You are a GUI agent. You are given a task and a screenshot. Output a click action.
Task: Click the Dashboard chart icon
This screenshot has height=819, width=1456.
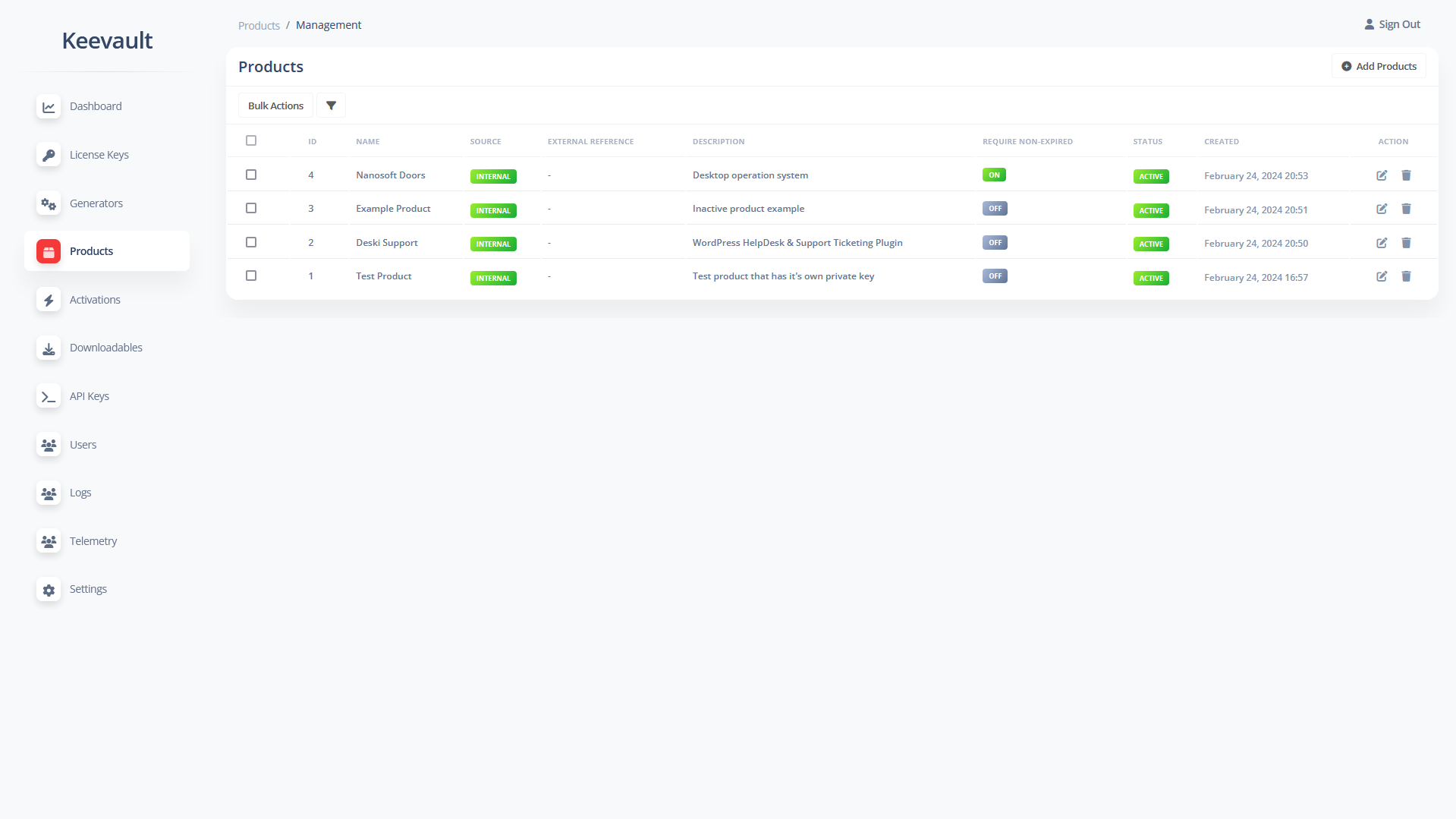tap(49, 107)
